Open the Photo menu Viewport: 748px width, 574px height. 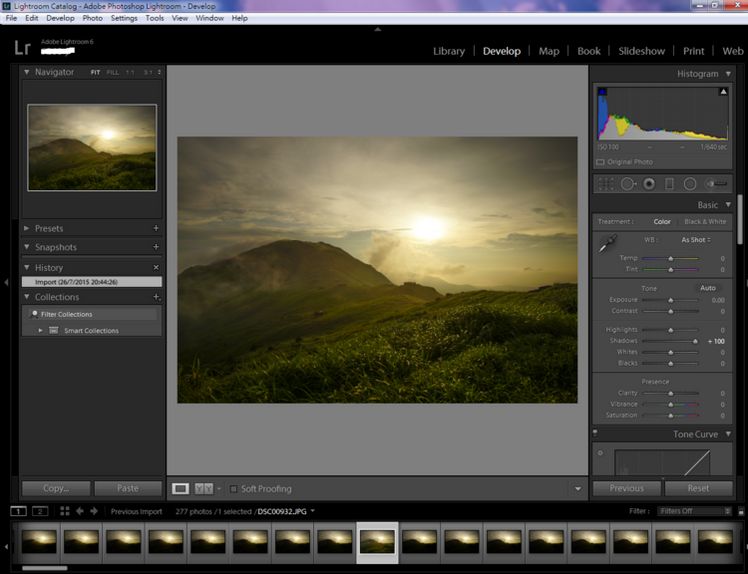tap(92, 18)
